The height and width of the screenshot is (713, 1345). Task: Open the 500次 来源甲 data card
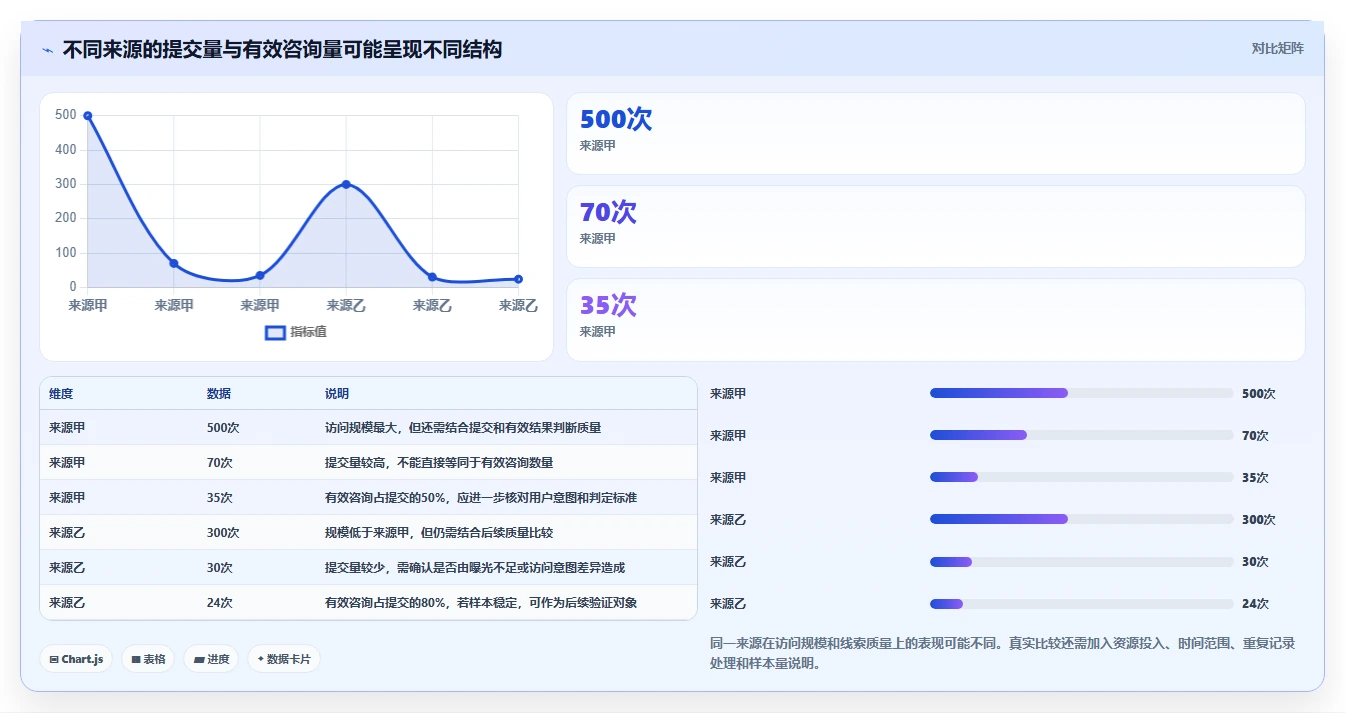[935, 134]
